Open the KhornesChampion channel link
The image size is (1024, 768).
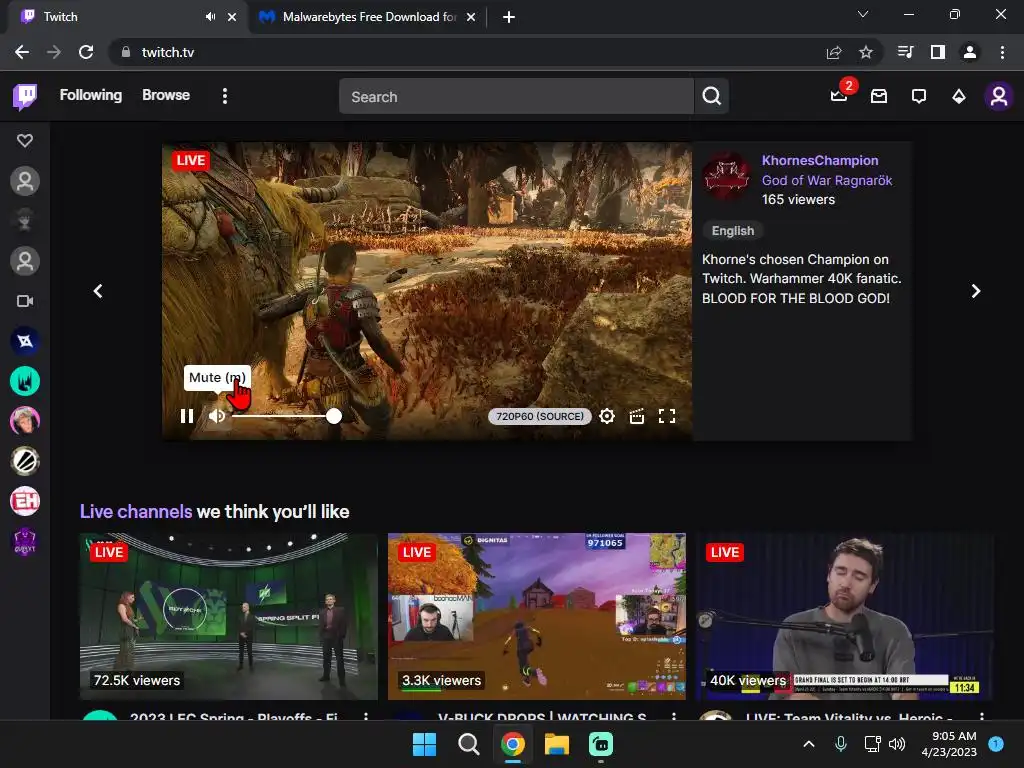coord(820,161)
